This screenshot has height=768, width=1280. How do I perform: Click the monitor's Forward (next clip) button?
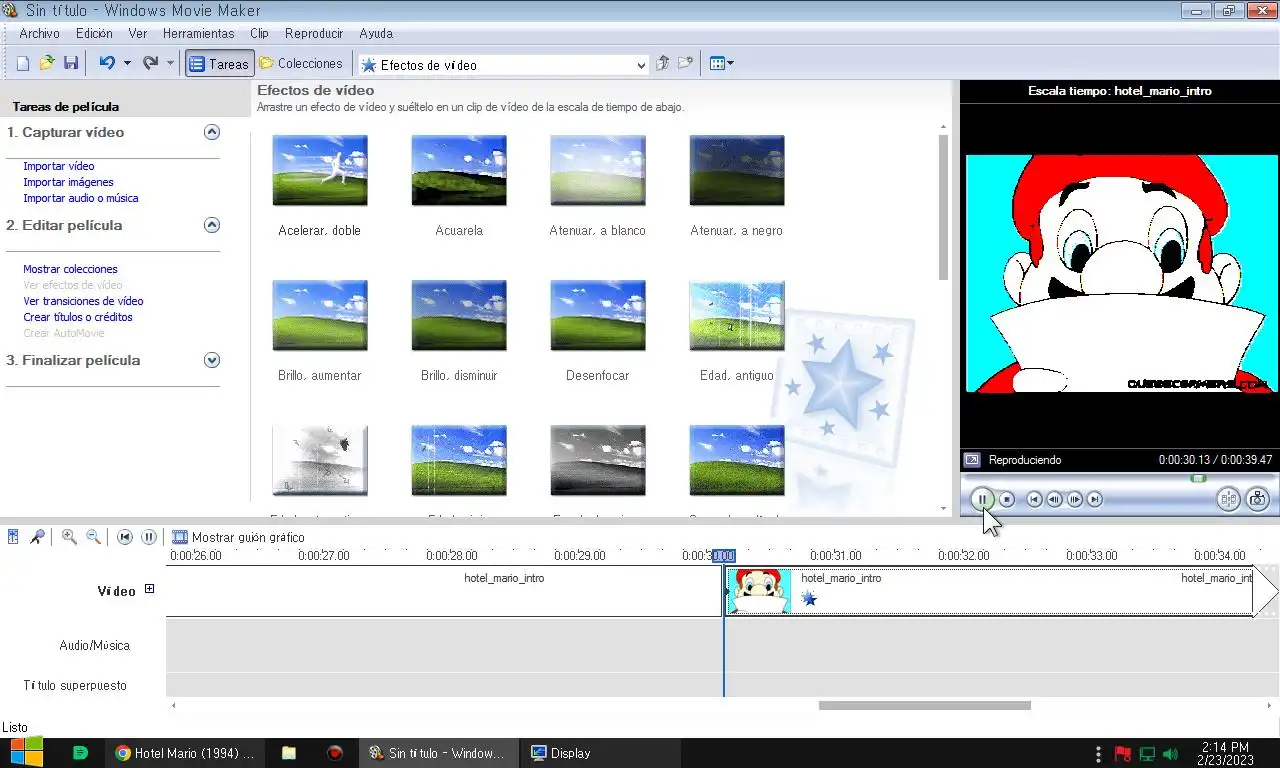point(1095,499)
